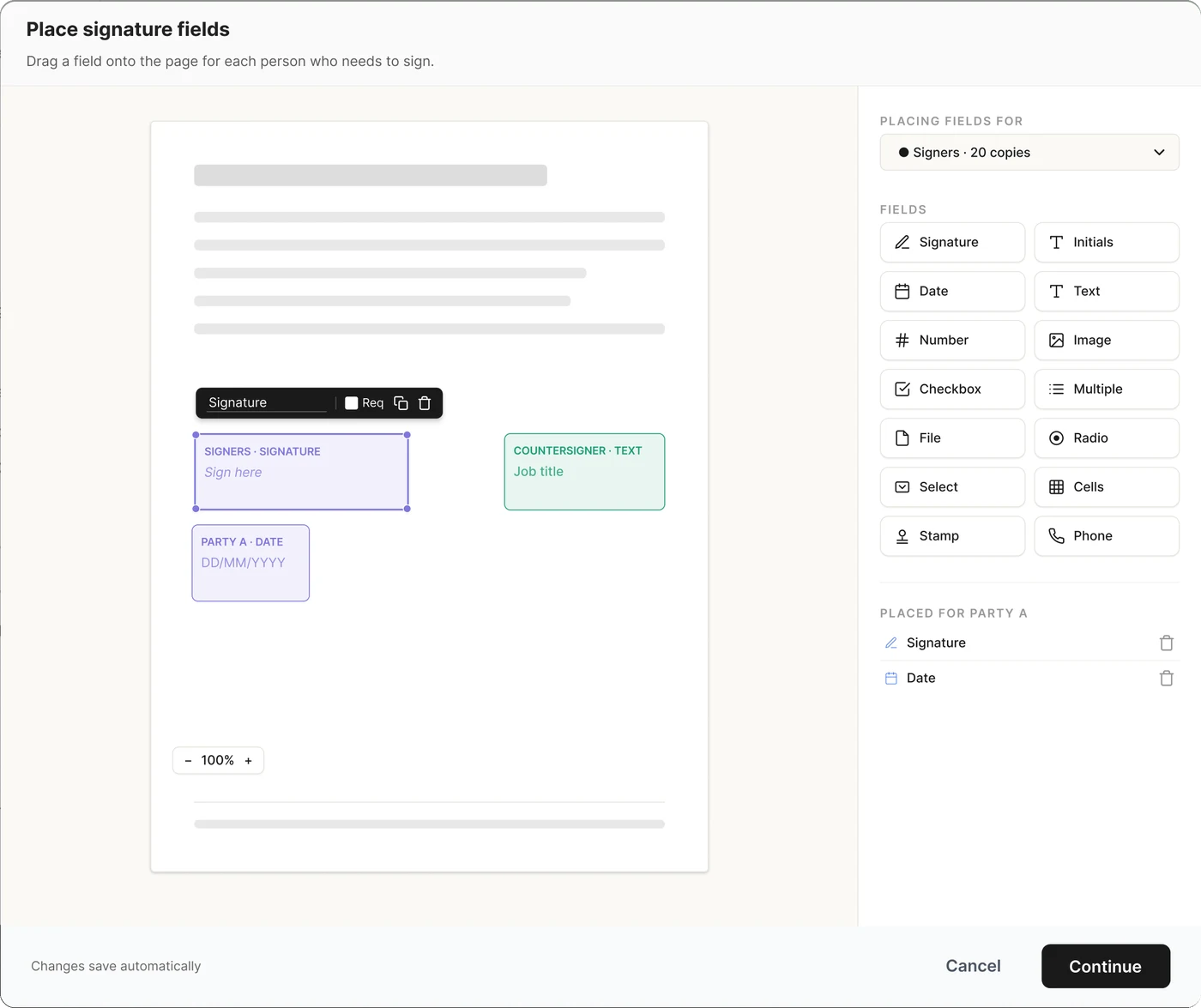Image resolution: width=1201 pixels, height=1008 pixels.
Task: Open the Signers · 20 copies dropdown
Action: tap(1029, 153)
